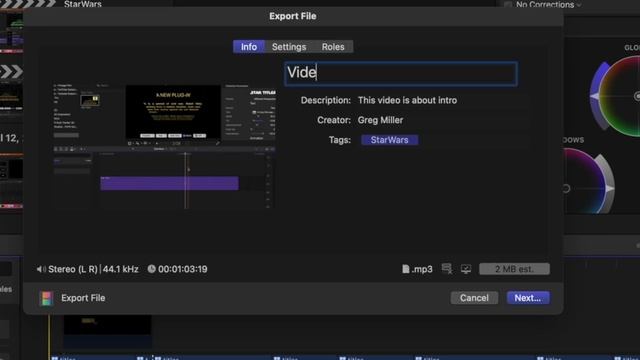
Task: Click the clock duration icon
Action: pyautogui.click(x=151, y=269)
